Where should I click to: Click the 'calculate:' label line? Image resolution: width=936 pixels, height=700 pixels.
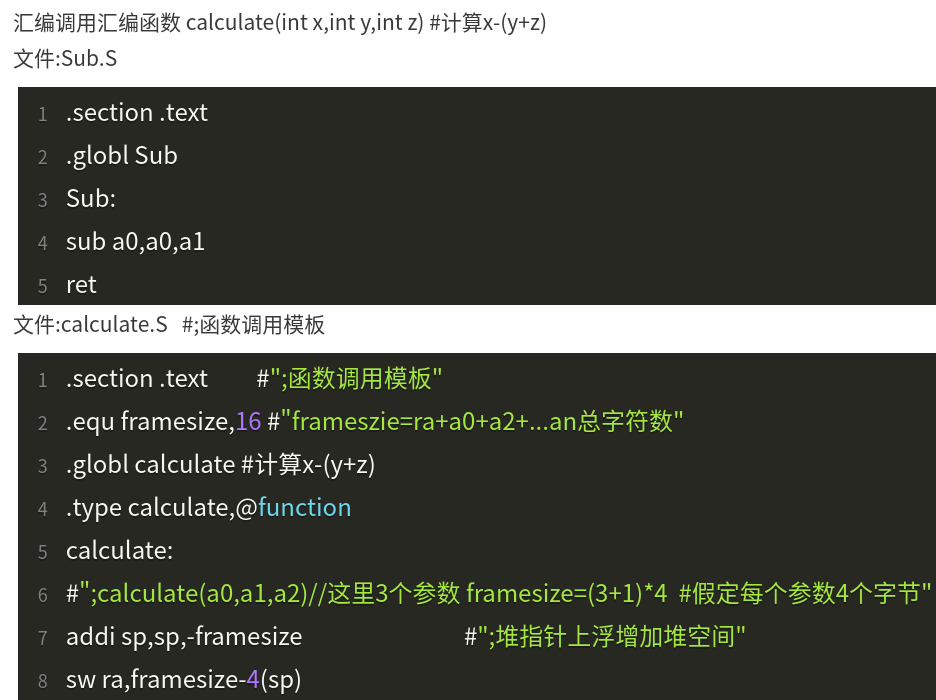[119, 550]
